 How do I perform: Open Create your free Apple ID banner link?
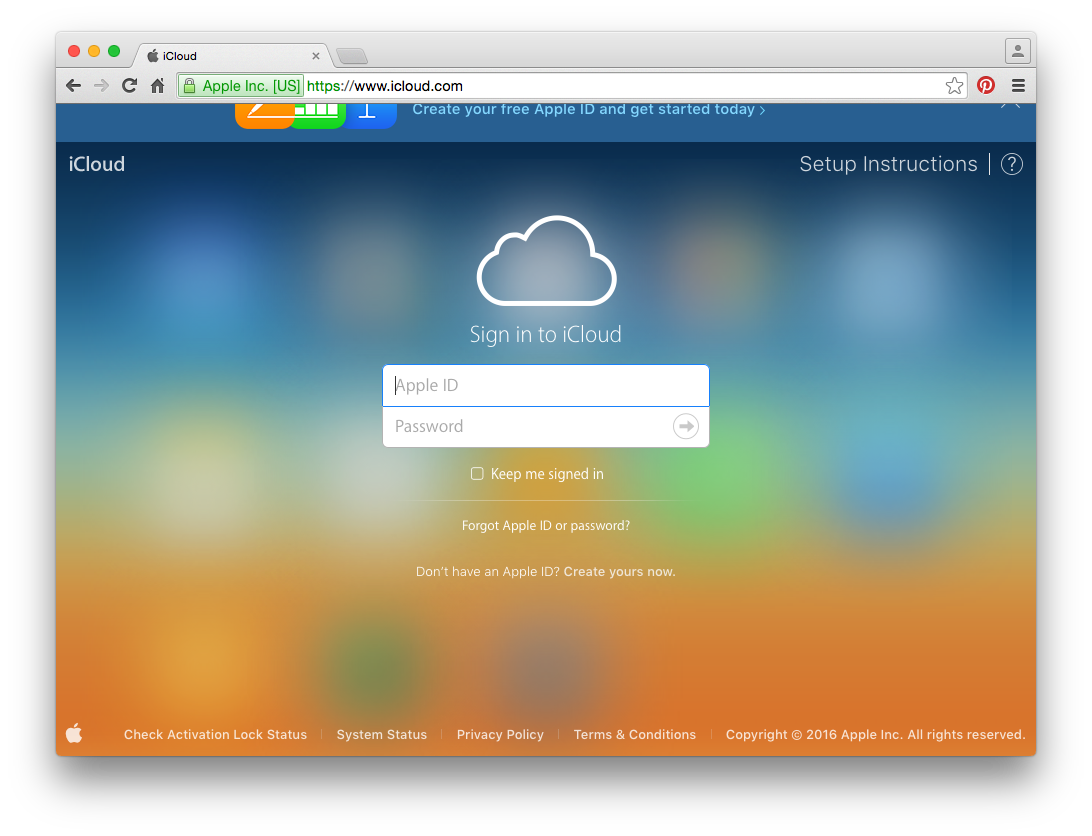click(588, 109)
